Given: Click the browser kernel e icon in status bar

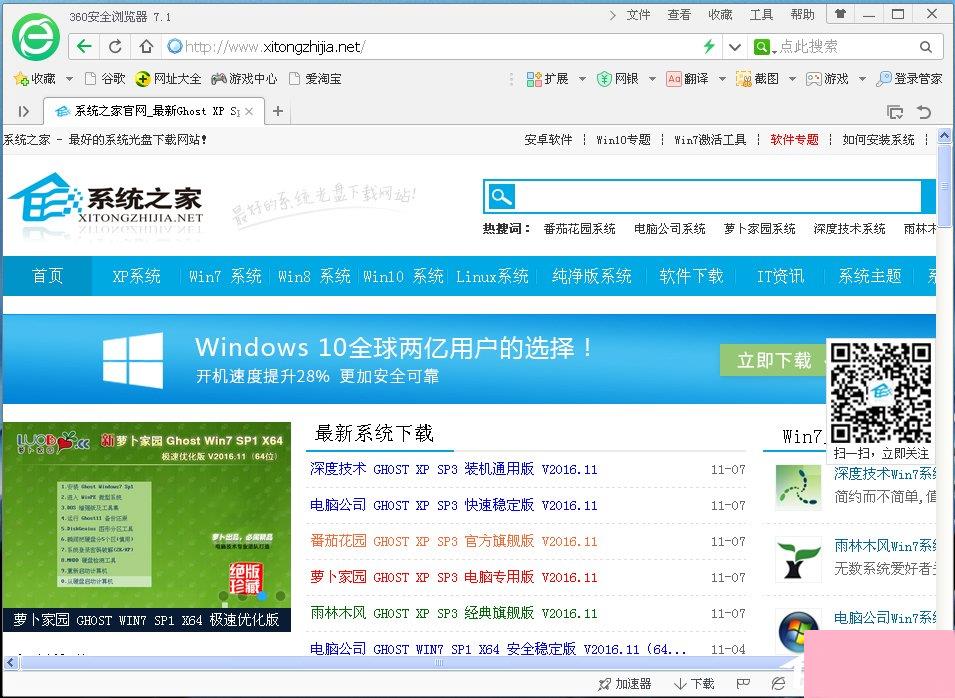Looking at the screenshot, I should [x=778, y=683].
